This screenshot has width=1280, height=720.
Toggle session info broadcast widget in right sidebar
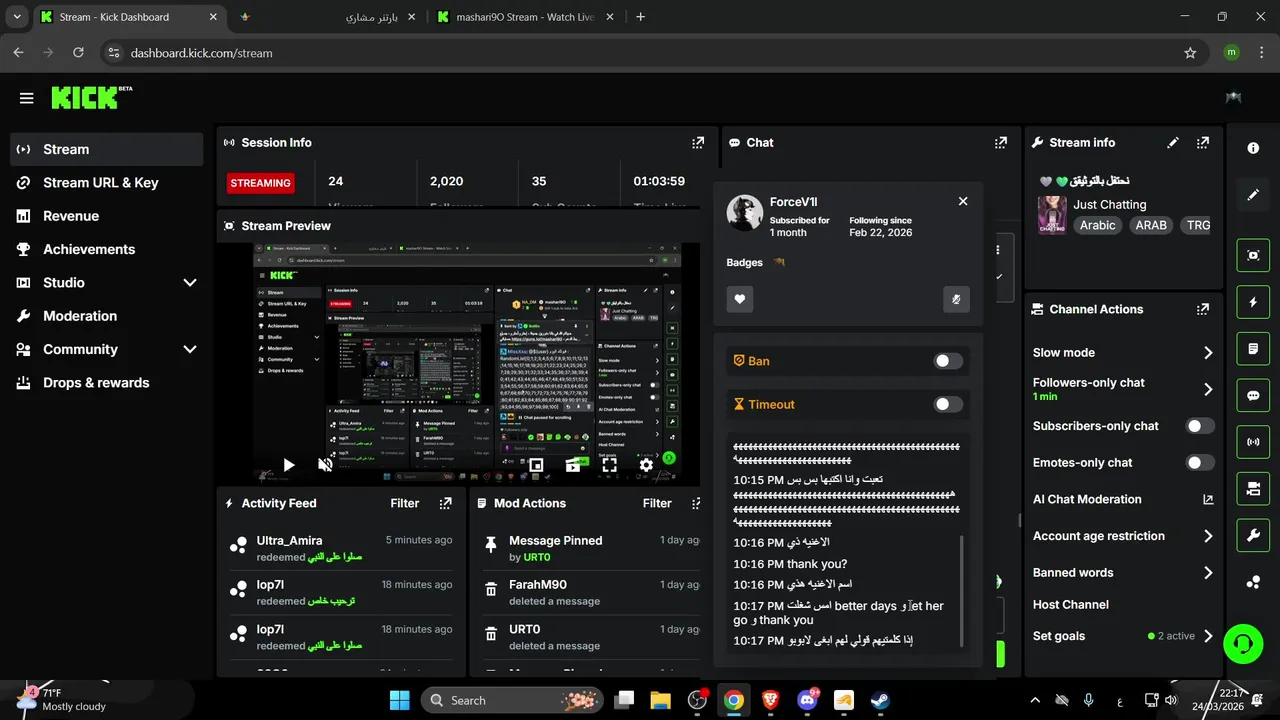click(1253, 442)
